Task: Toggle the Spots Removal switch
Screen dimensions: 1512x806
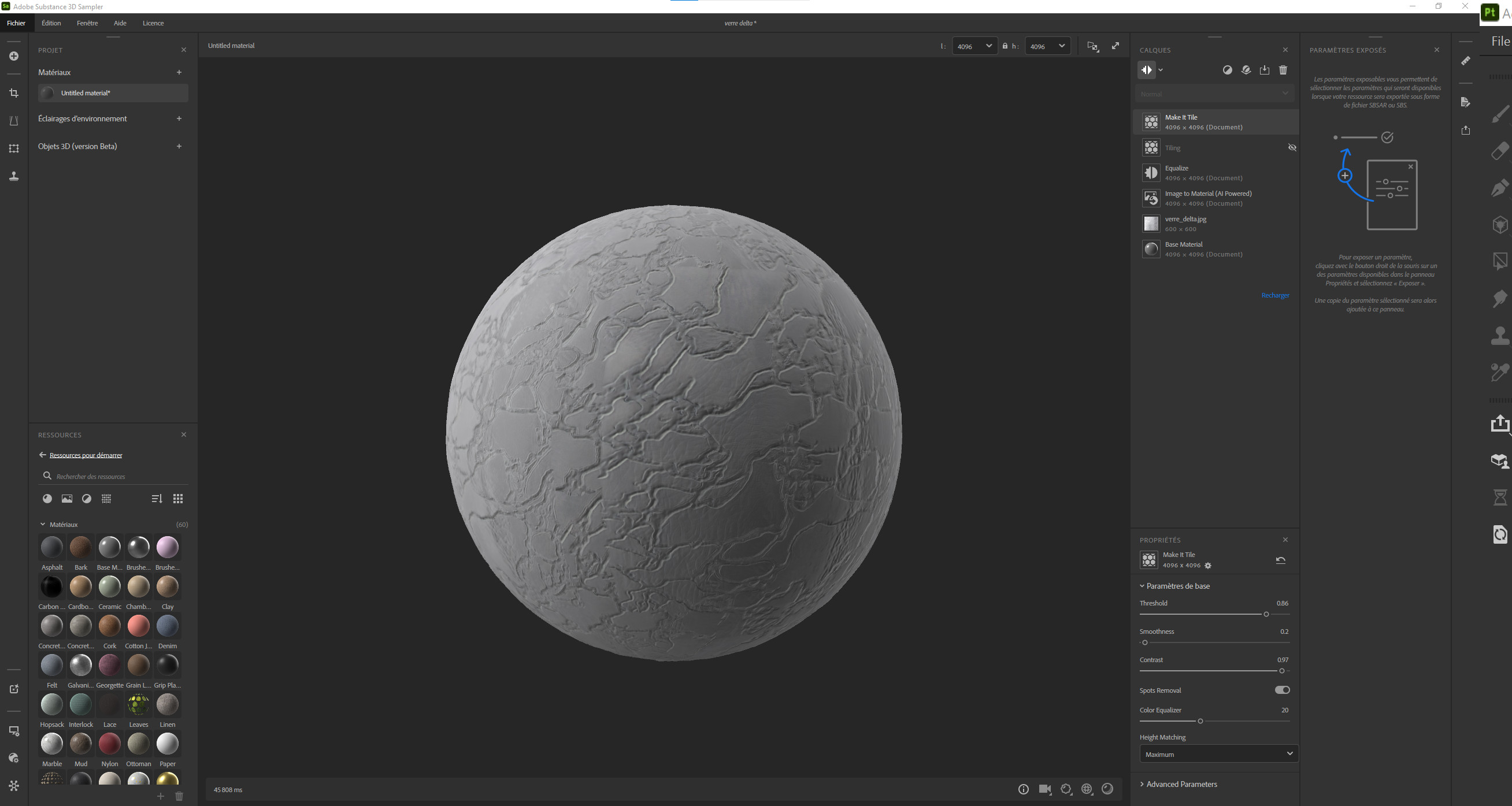Action: click(1283, 690)
